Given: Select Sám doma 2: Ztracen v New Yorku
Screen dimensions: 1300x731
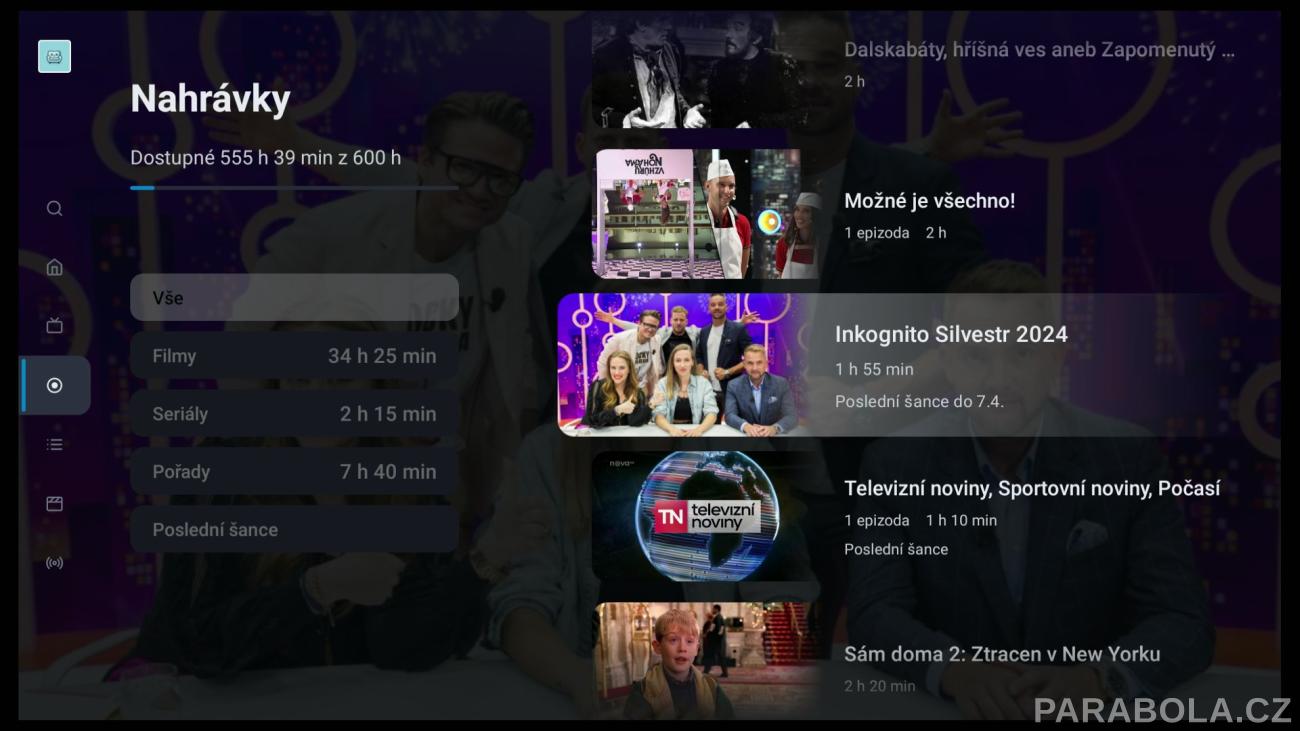Looking at the screenshot, I should click(1002, 654).
